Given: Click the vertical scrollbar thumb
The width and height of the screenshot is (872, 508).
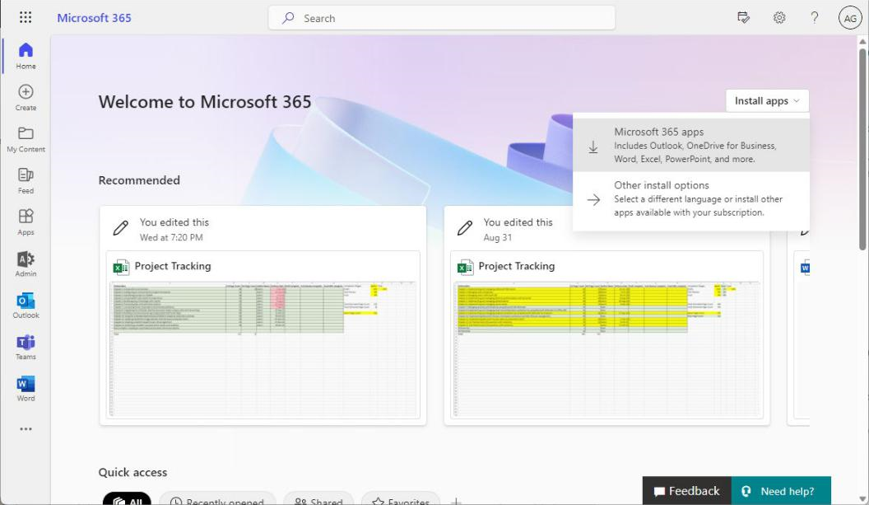Looking at the screenshot, I should click(x=863, y=149).
